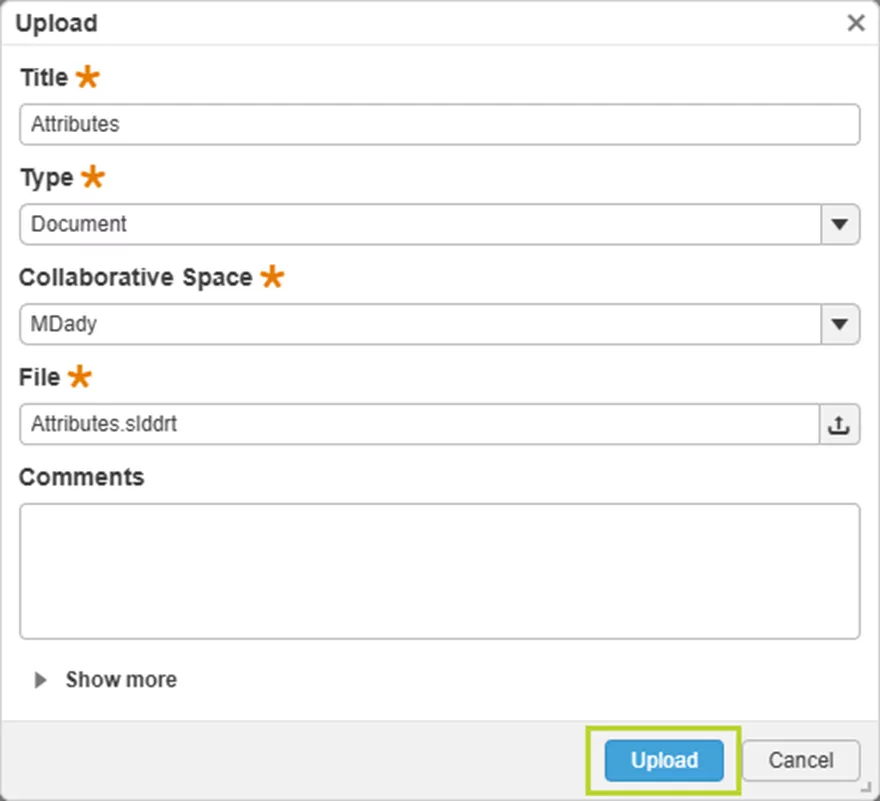The height and width of the screenshot is (801, 880).
Task: Click the Upload button to submit
Action: click(x=662, y=760)
